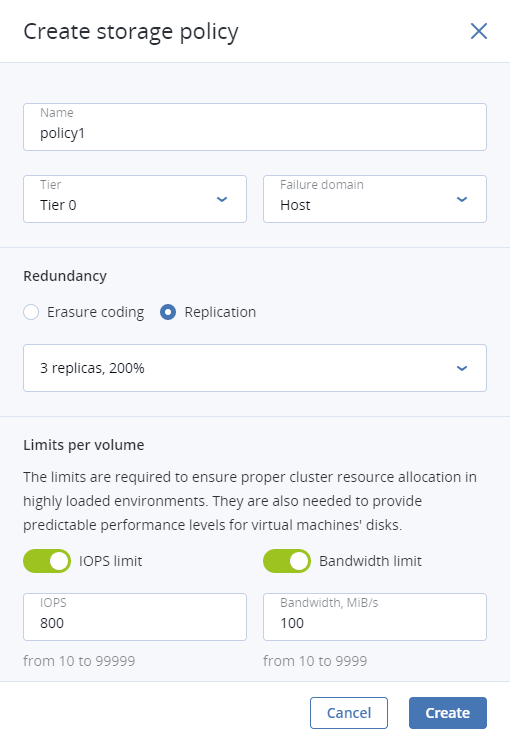510x744 pixels.
Task: Click the Create button
Action: pos(448,713)
